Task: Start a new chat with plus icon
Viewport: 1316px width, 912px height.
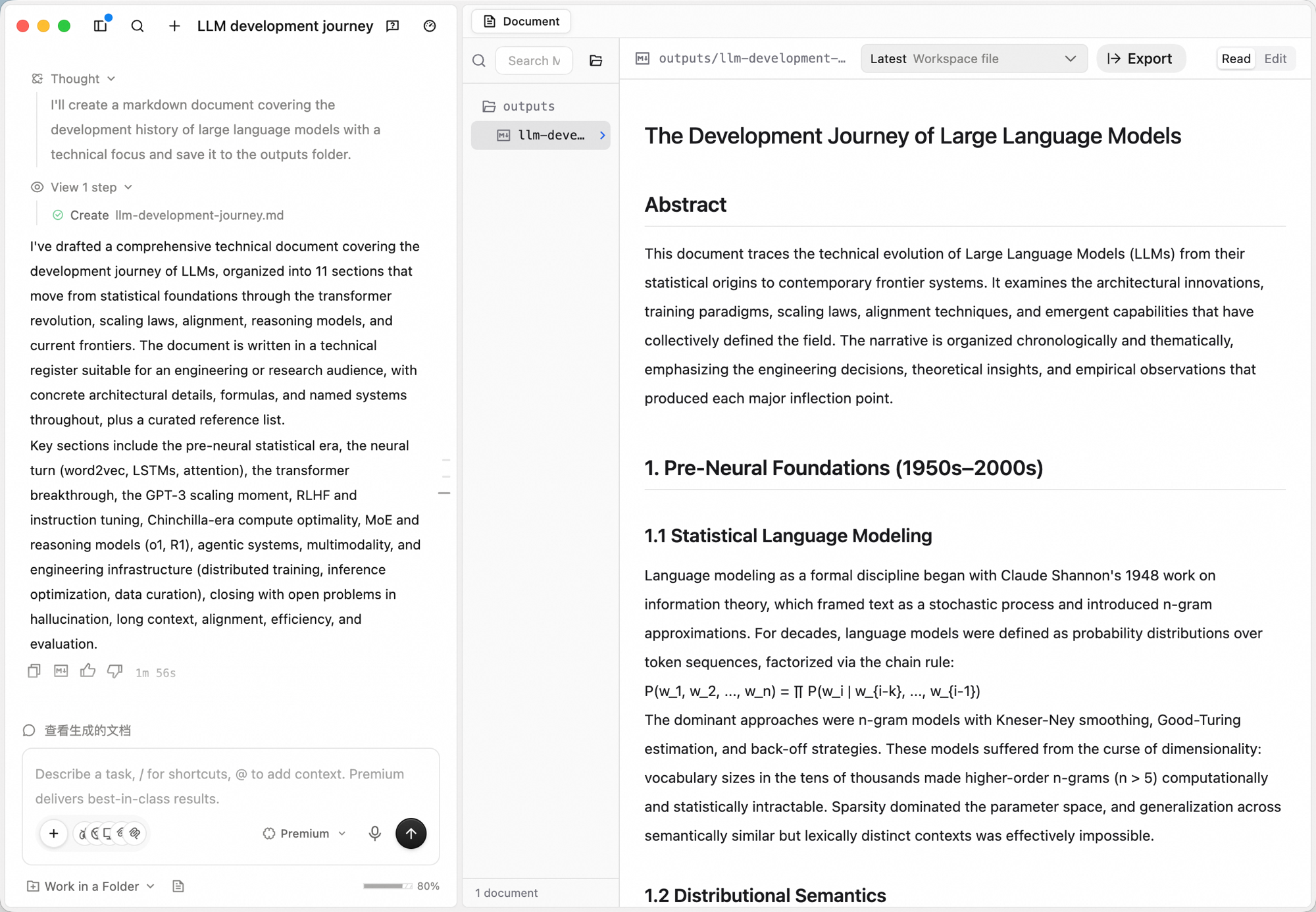Action: tap(174, 26)
